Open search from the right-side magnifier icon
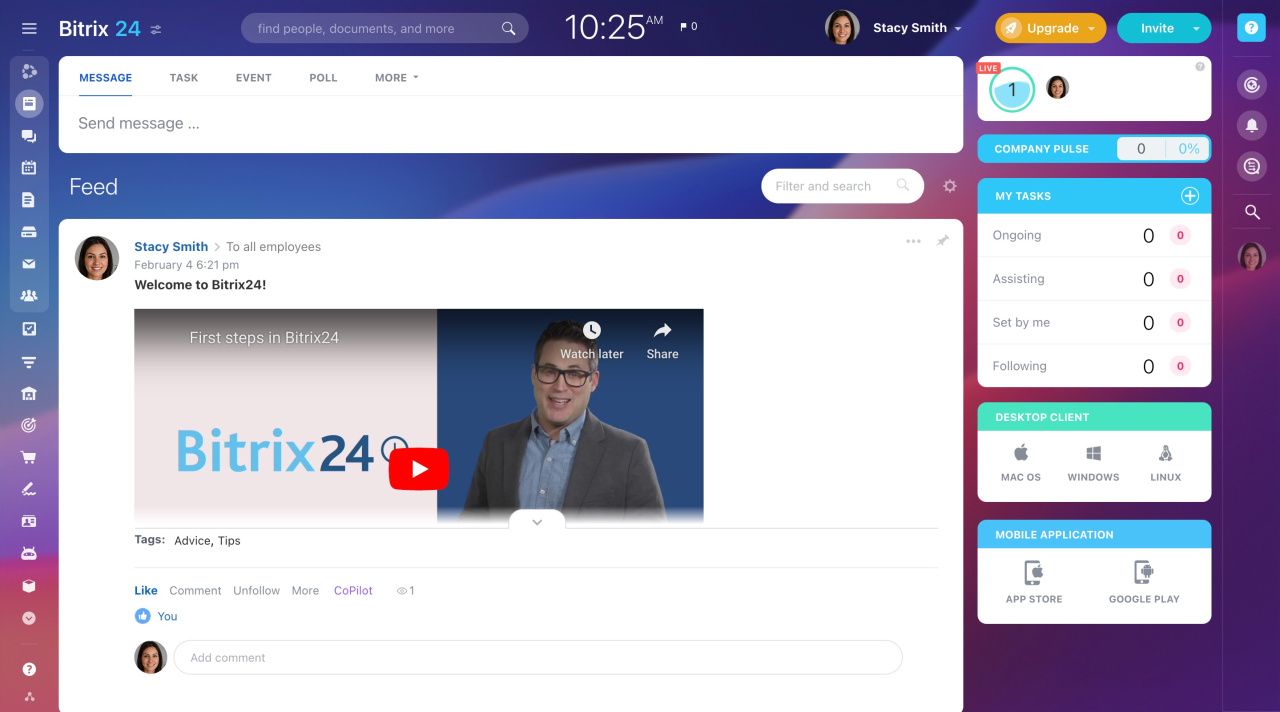This screenshot has width=1280, height=712. point(1251,211)
